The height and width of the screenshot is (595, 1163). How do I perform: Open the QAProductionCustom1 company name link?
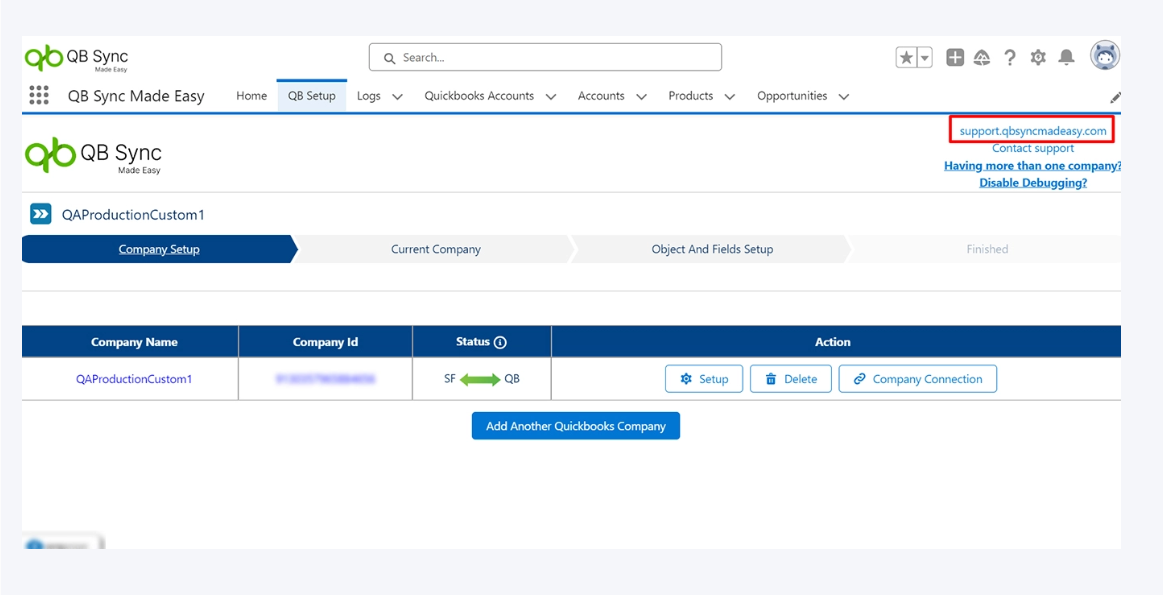point(134,378)
